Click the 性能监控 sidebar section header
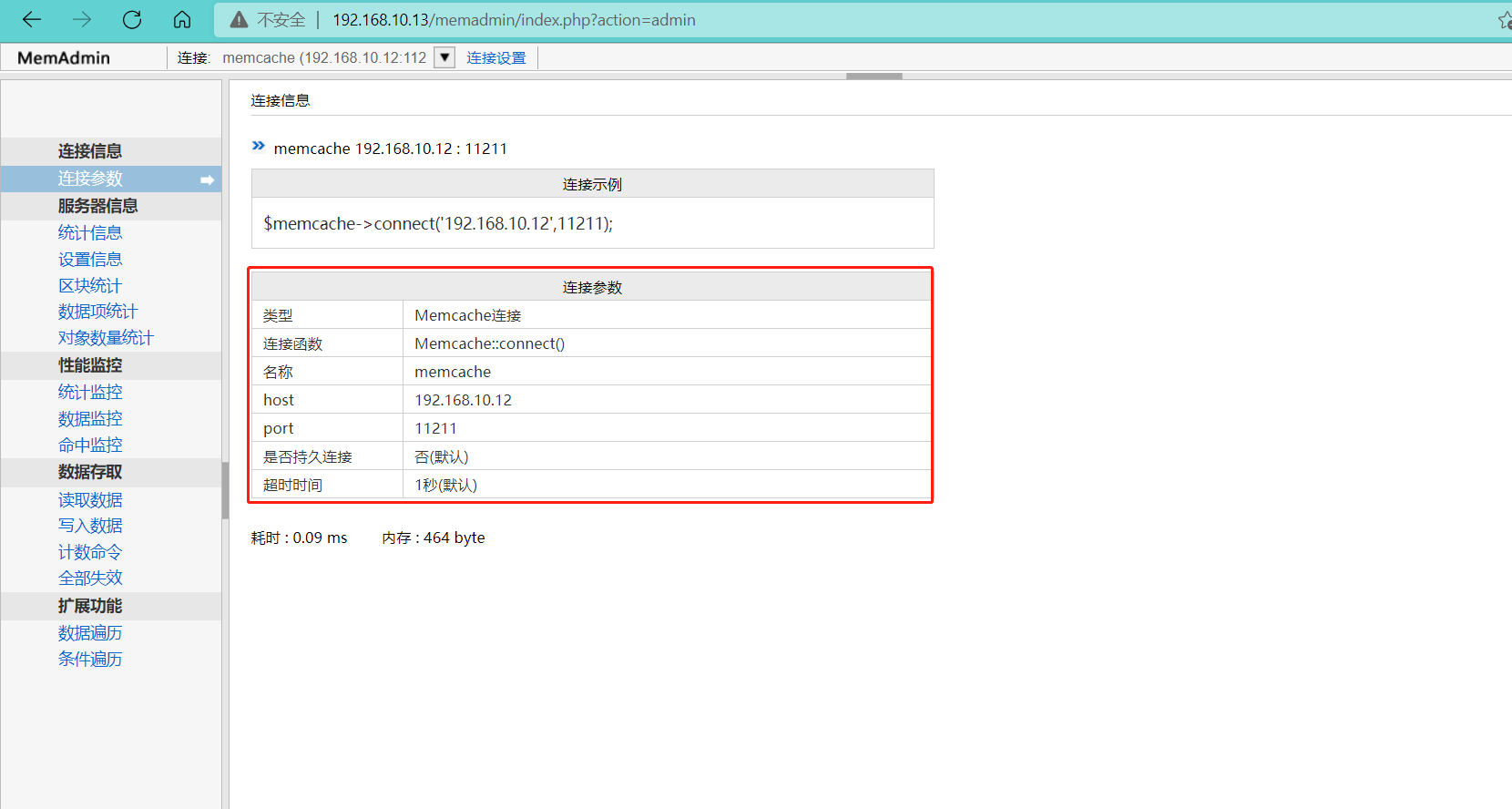 pyautogui.click(x=111, y=365)
